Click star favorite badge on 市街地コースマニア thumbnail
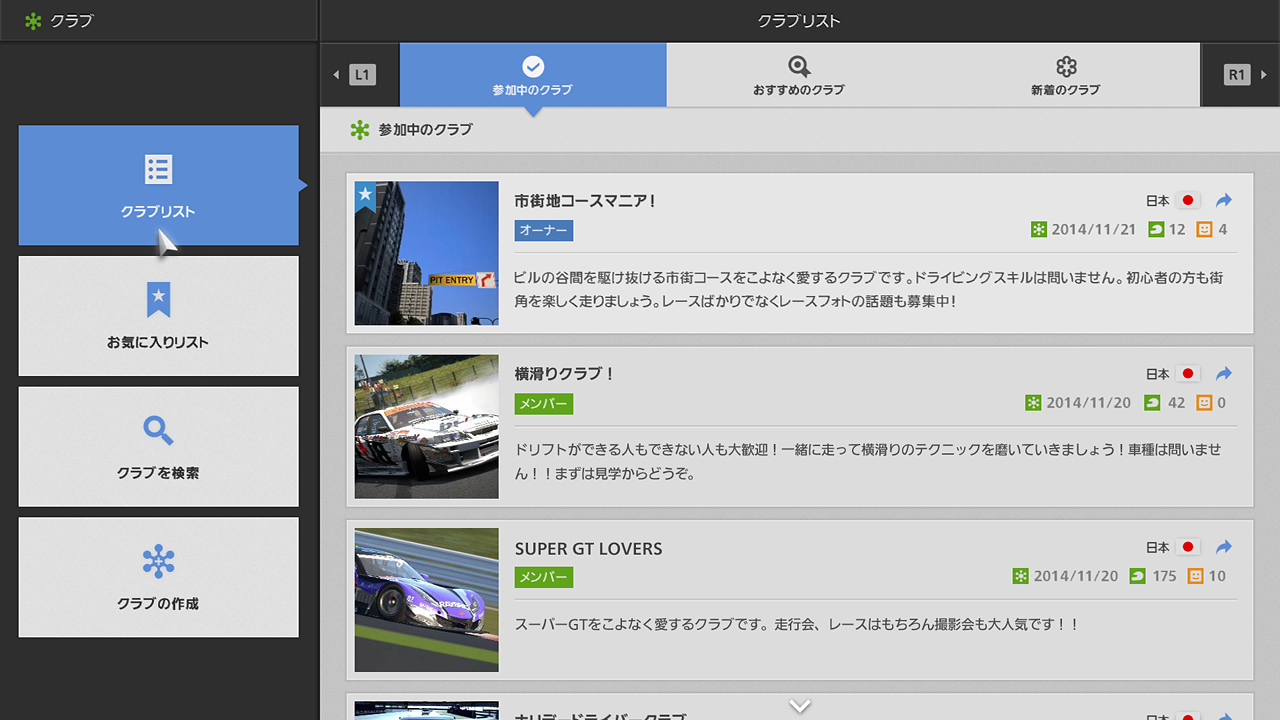 click(365, 193)
